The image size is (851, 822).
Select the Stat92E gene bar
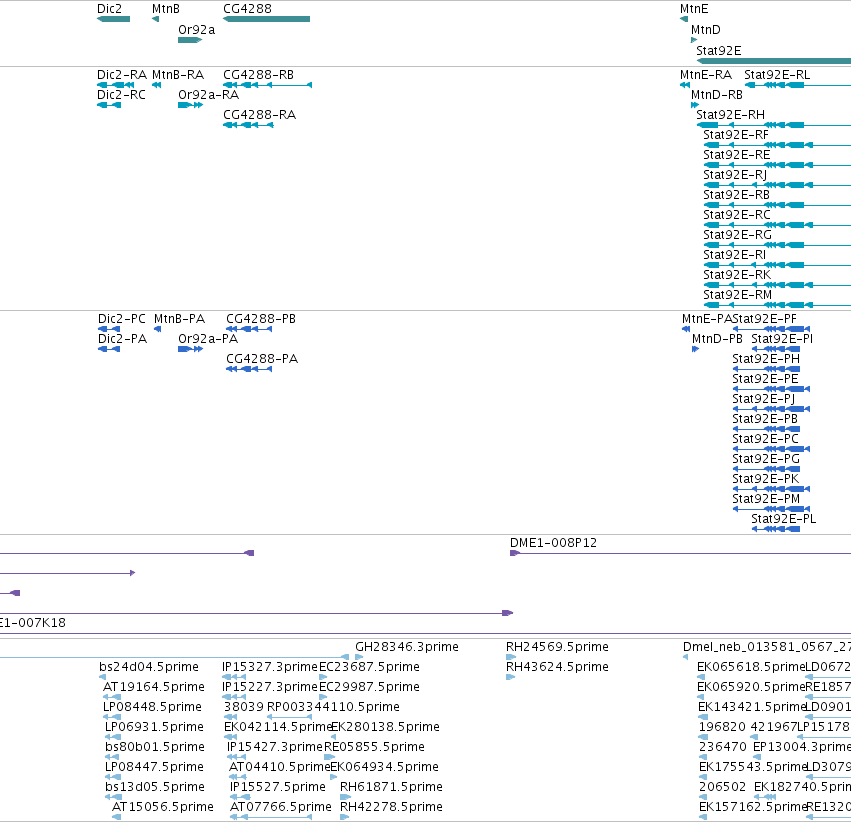(x=774, y=61)
